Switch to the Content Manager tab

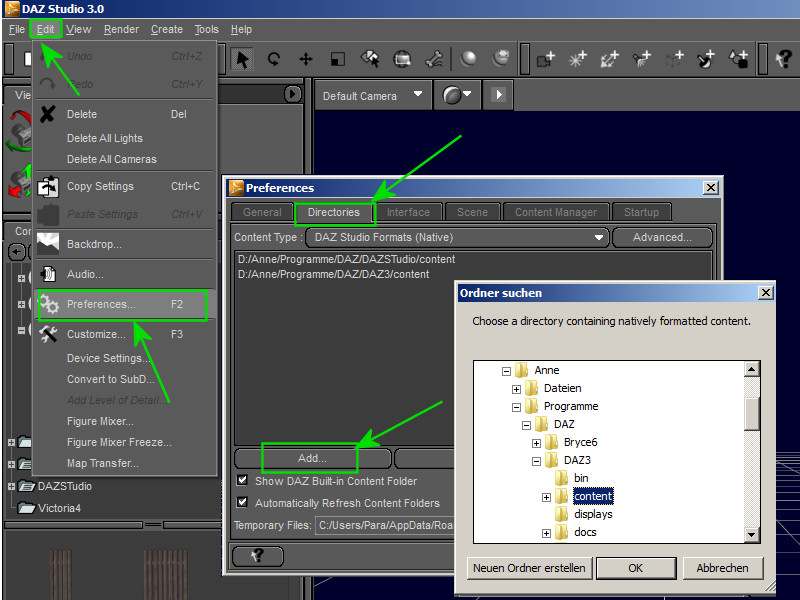[556, 212]
